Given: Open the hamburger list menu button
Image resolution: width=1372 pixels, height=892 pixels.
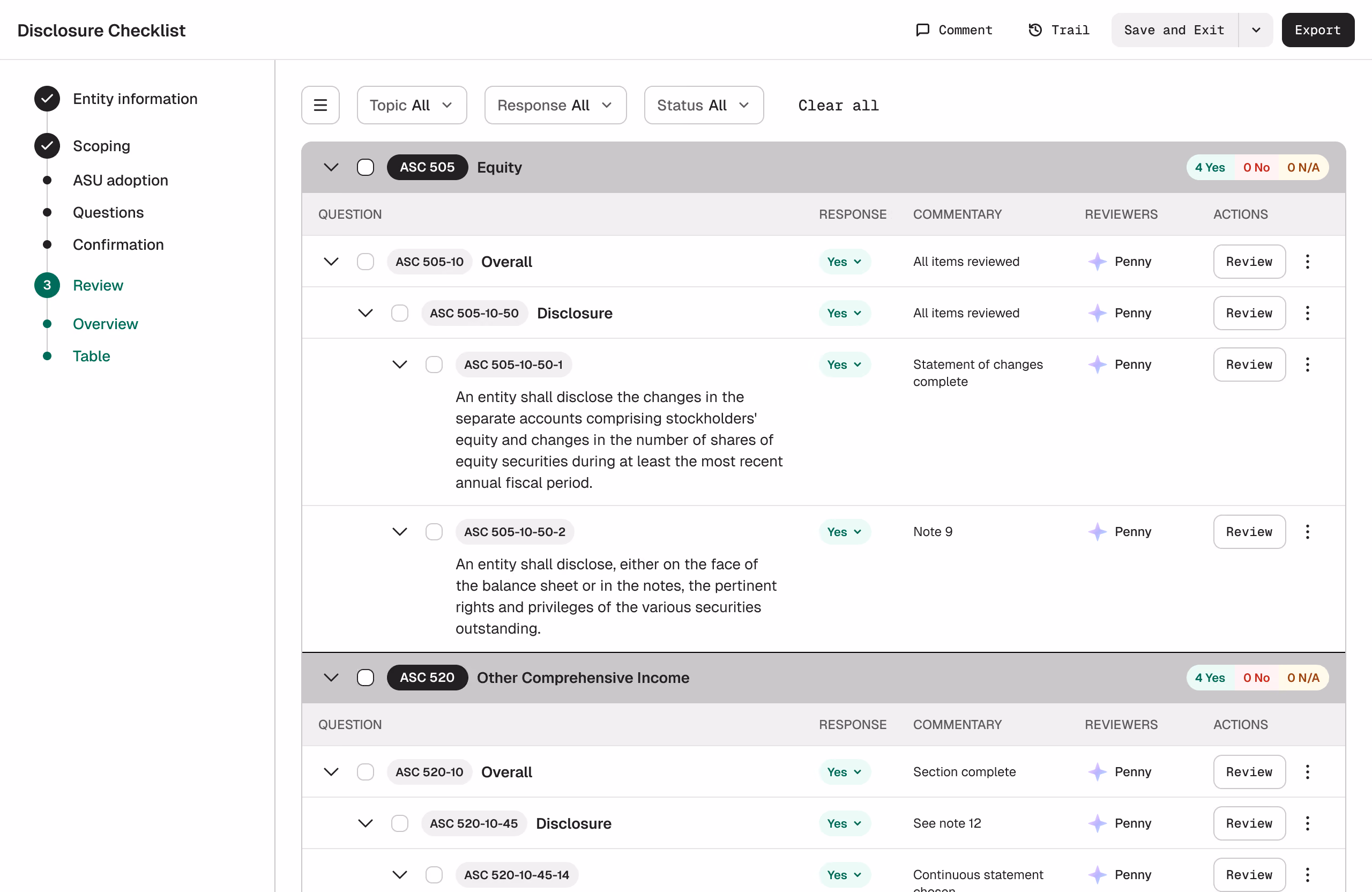Looking at the screenshot, I should [x=320, y=105].
